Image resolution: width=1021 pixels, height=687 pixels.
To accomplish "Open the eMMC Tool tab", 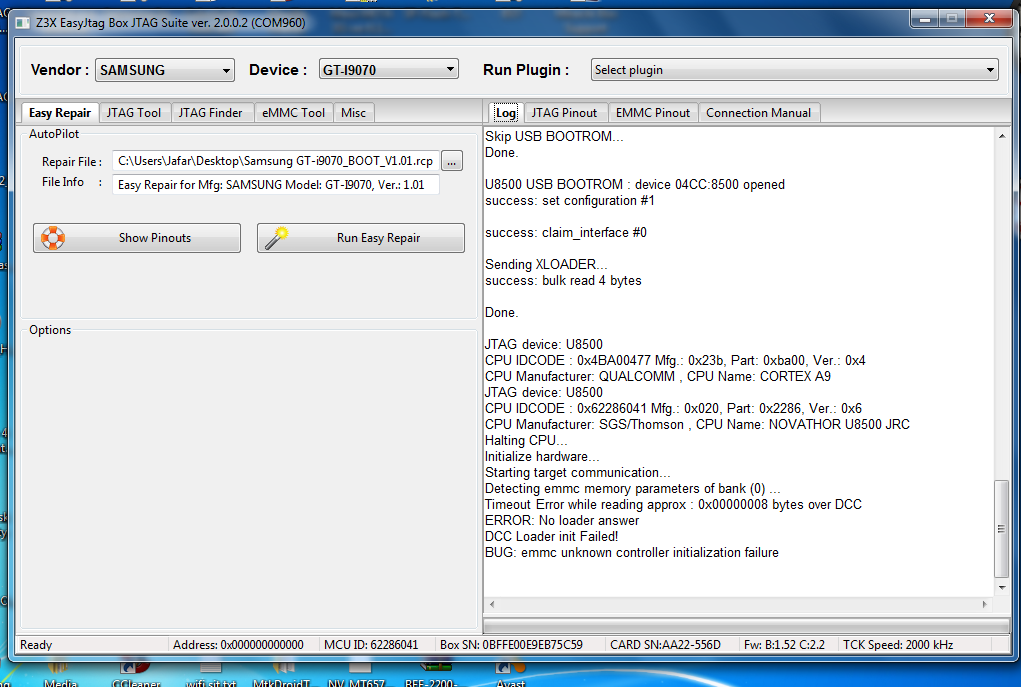I will pyautogui.click(x=294, y=113).
